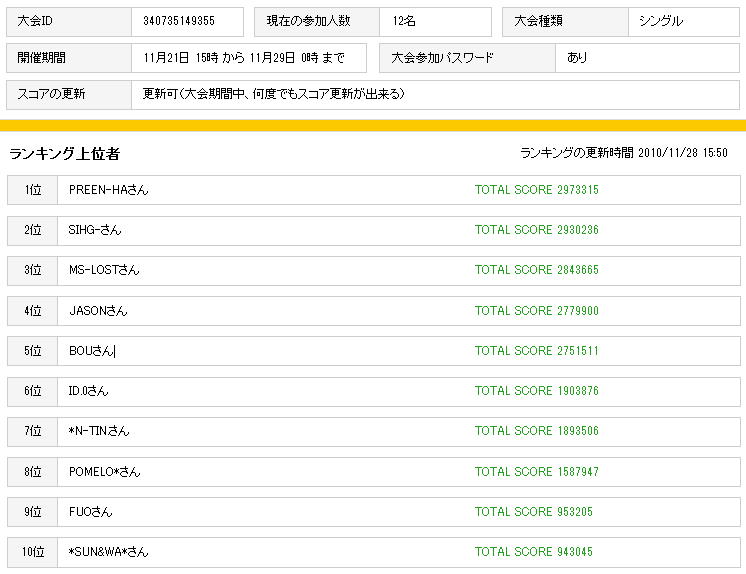Click the ランキング上位者 heading
The height and width of the screenshot is (574, 746).
tap(65, 154)
